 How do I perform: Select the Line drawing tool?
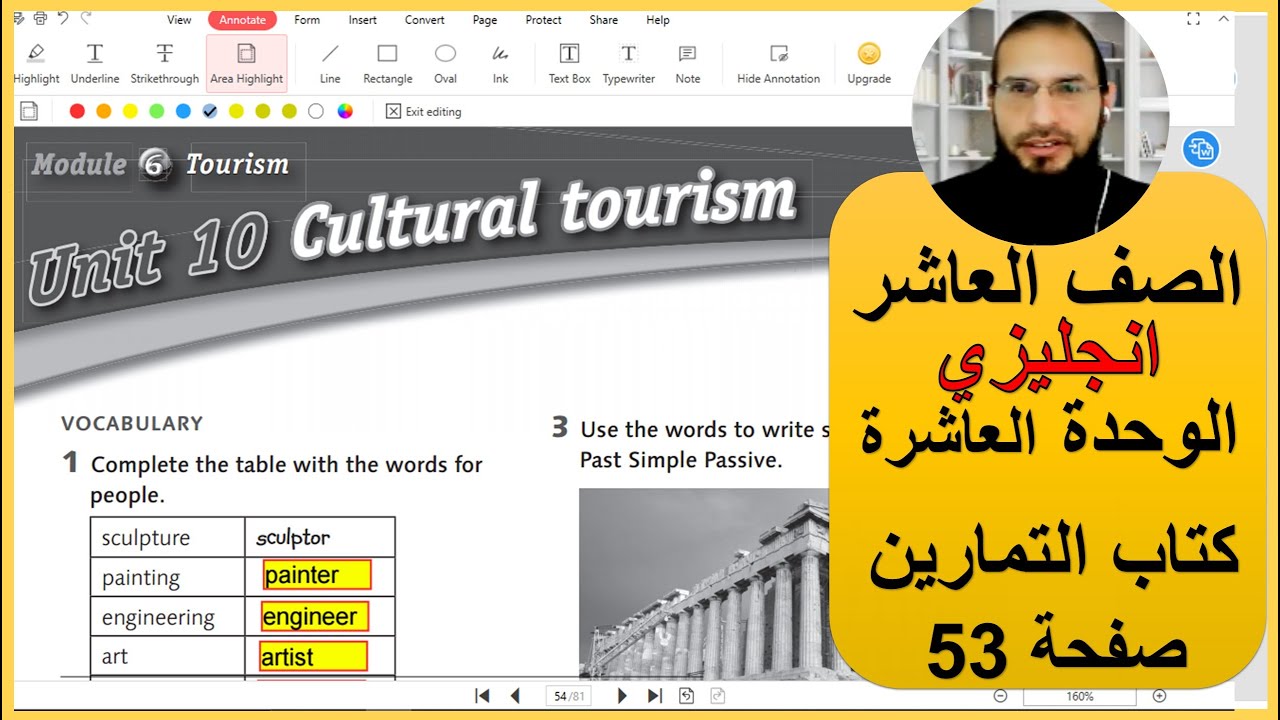point(330,63)
